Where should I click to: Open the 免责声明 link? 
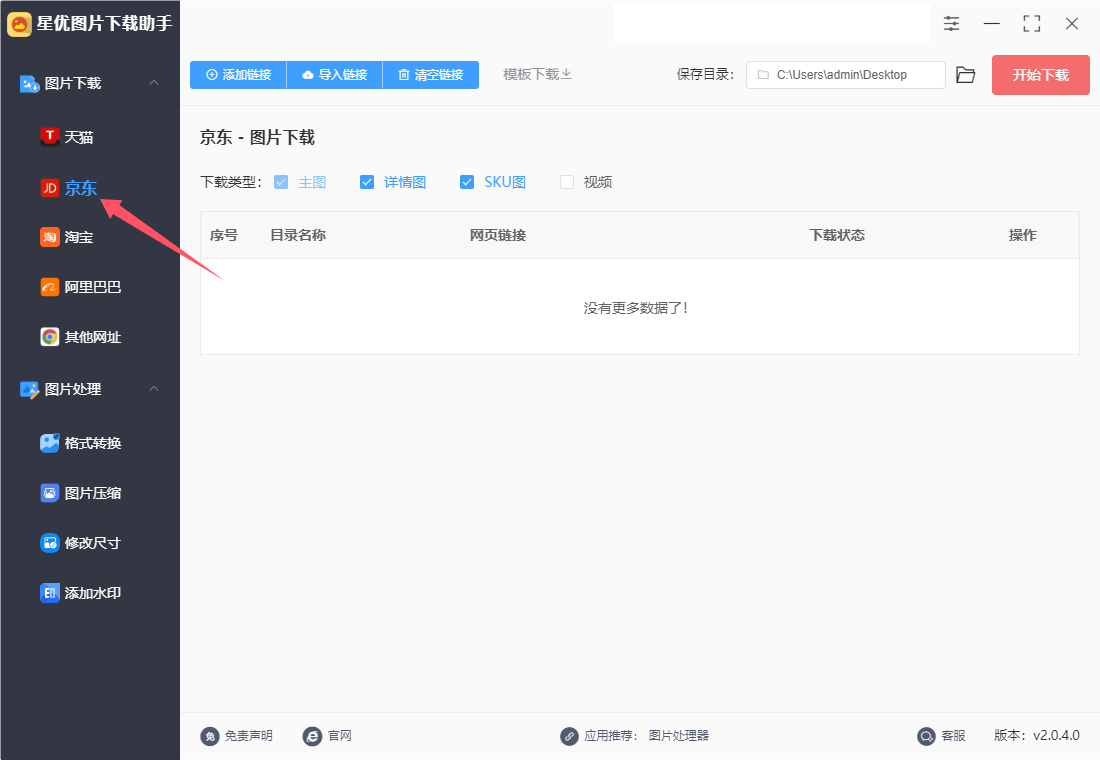click(248, 735)
